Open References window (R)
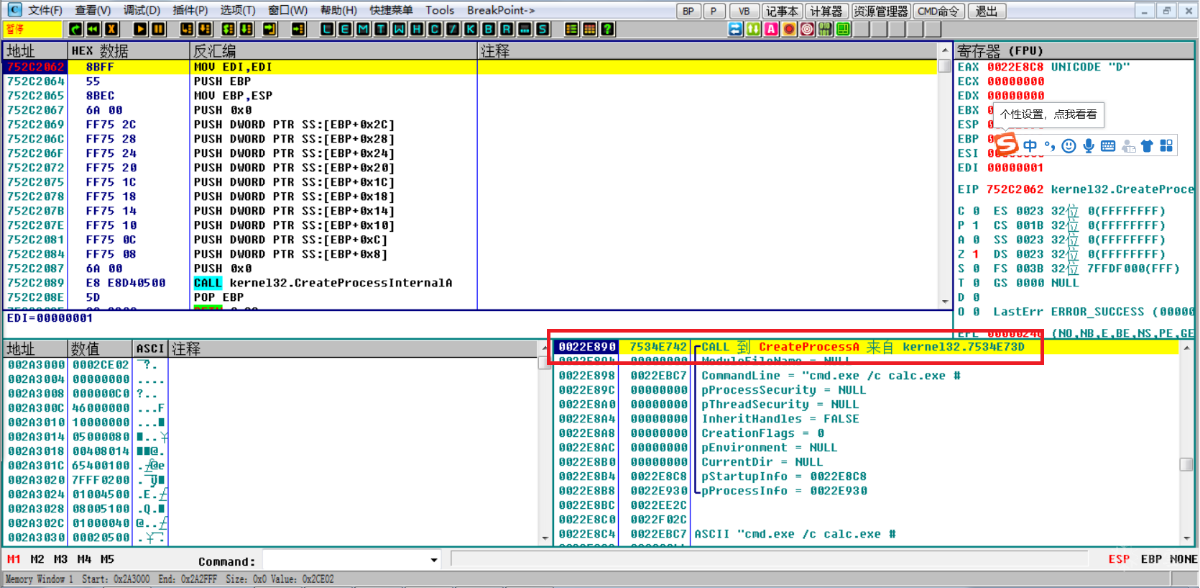Screen dimensions: 1200x588 [x=506, y=29]
